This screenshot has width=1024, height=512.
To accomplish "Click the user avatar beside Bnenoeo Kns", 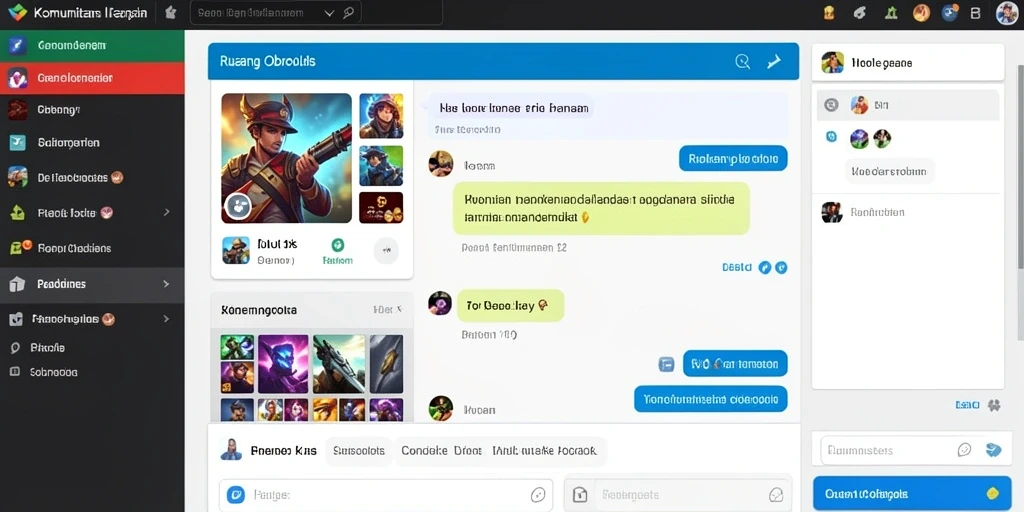I will coord(231,450).
